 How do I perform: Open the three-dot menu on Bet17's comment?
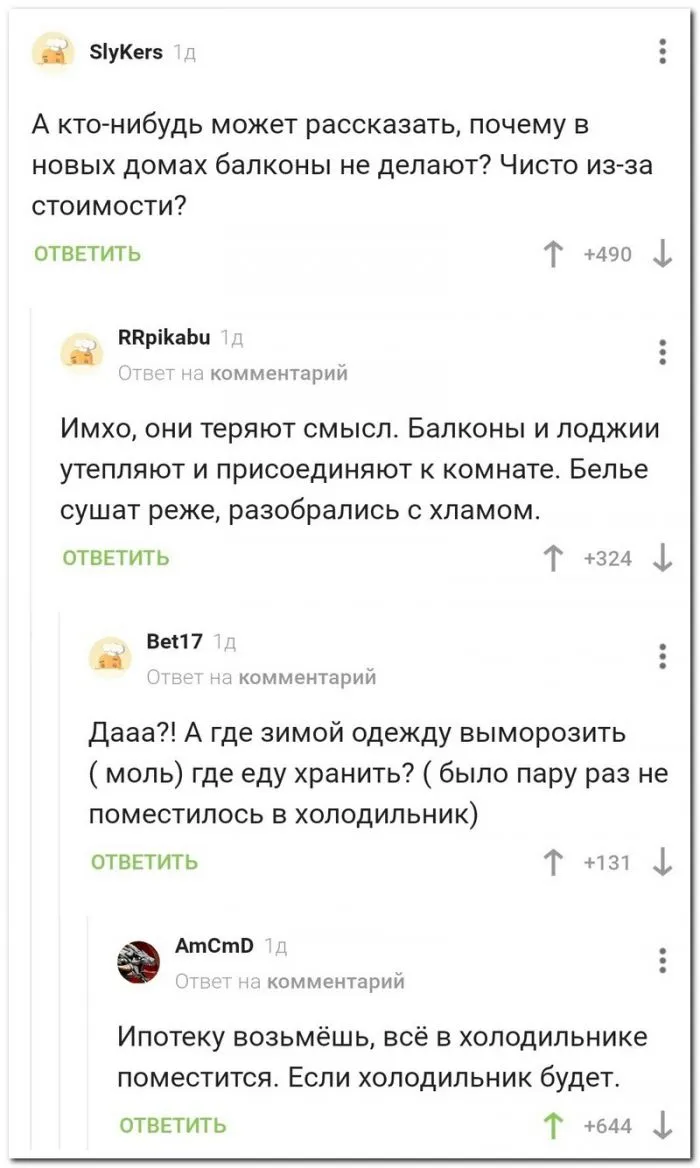tap(663, 657)
